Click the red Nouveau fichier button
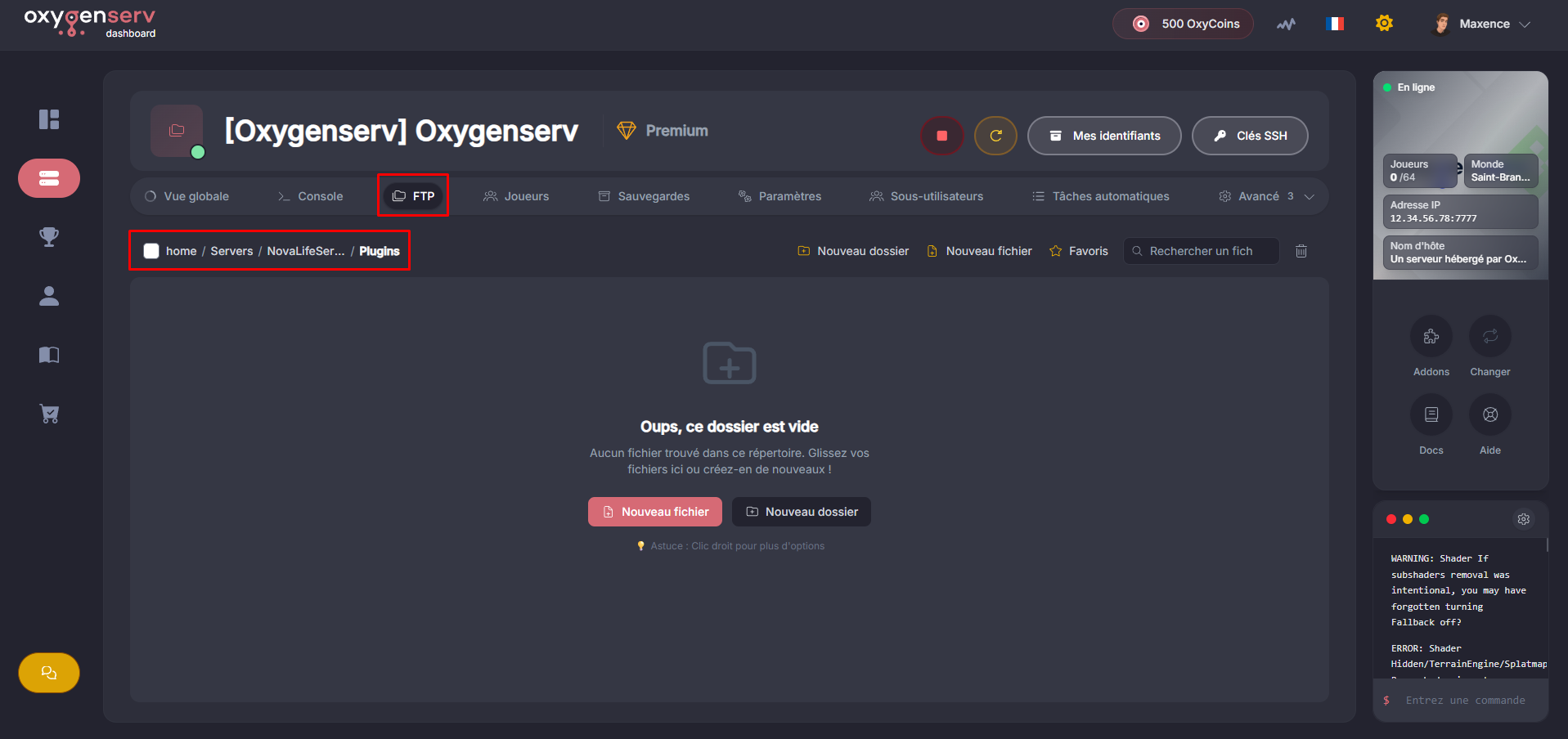The image size is (1568, 739). tap(654, 512)
